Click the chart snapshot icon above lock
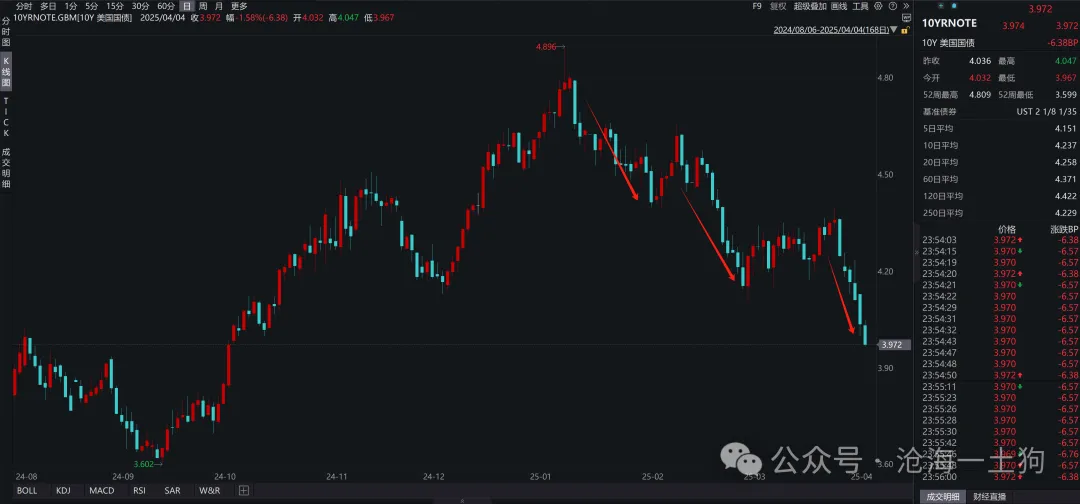 [906, 18]
